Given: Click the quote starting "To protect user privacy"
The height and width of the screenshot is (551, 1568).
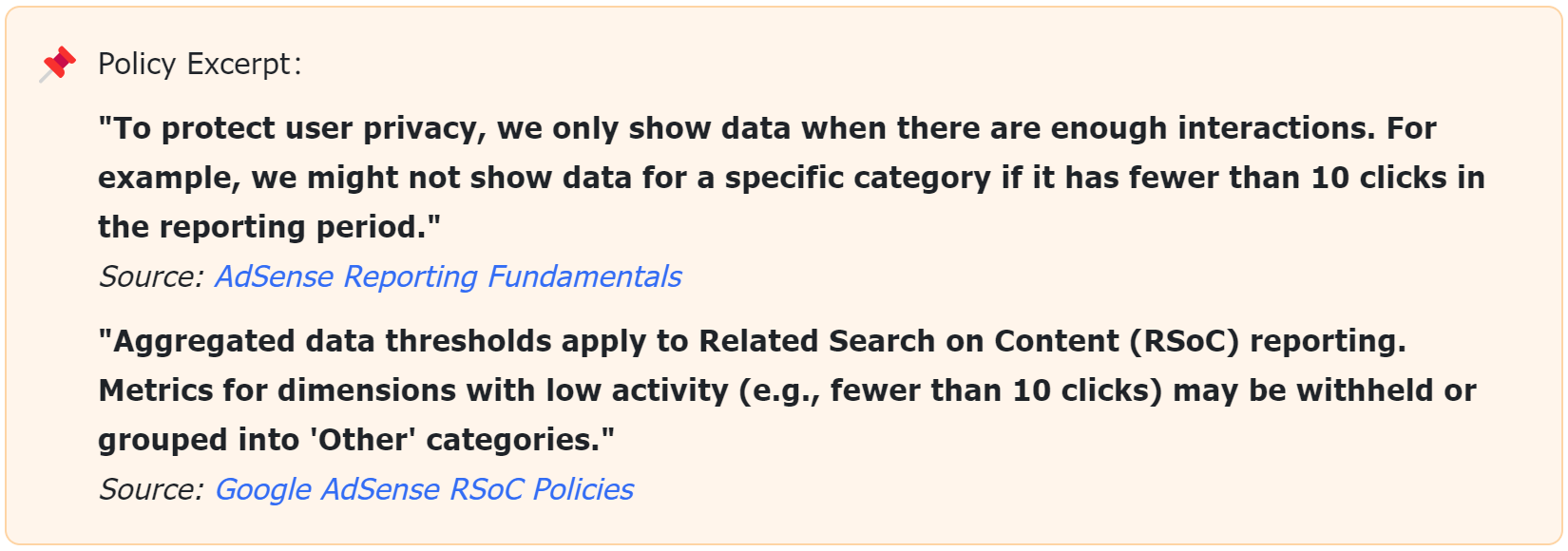Looking at the screenshot, I should coord(791,178).
